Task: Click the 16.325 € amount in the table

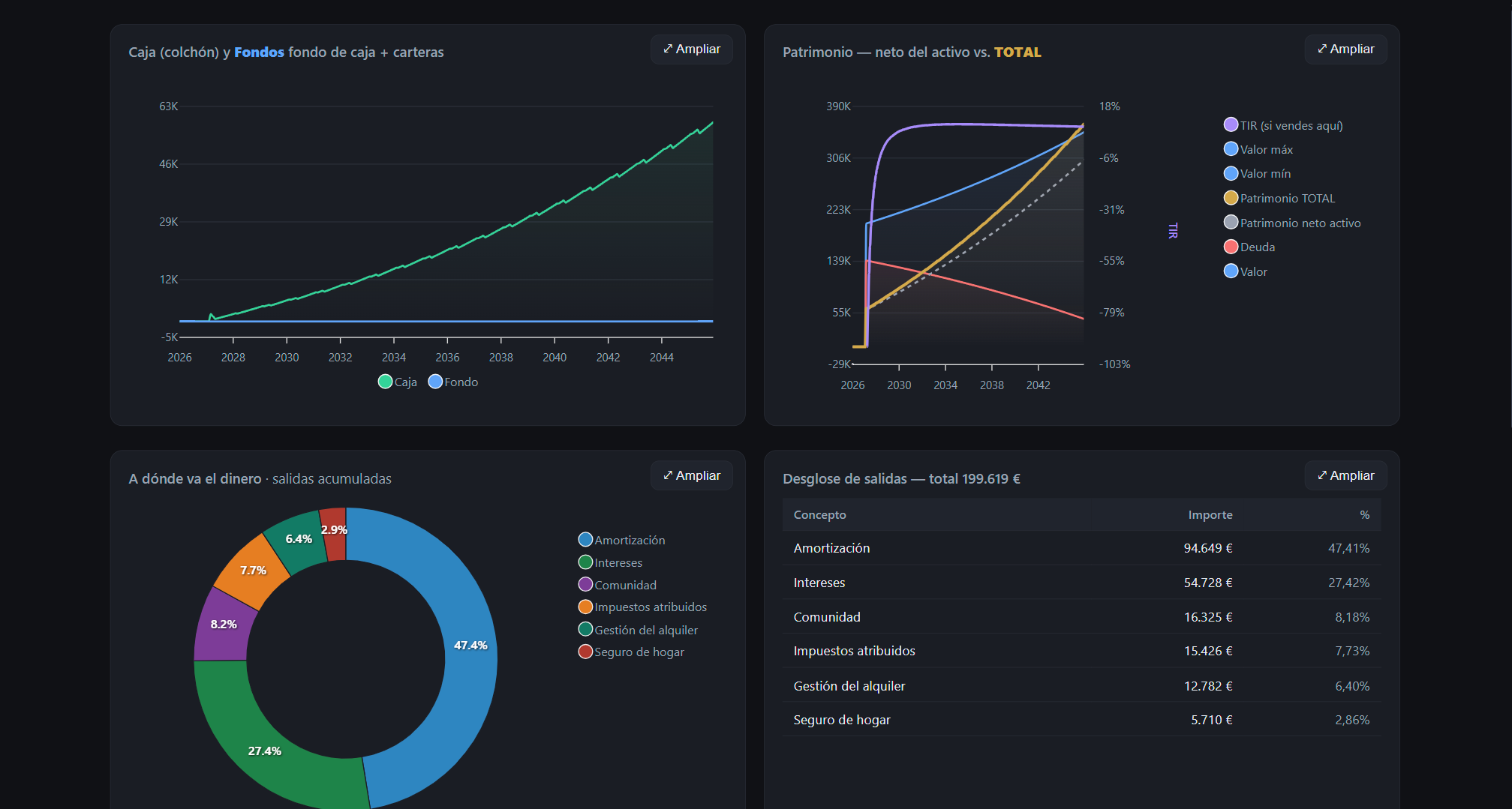Action: coord(1208,617)
